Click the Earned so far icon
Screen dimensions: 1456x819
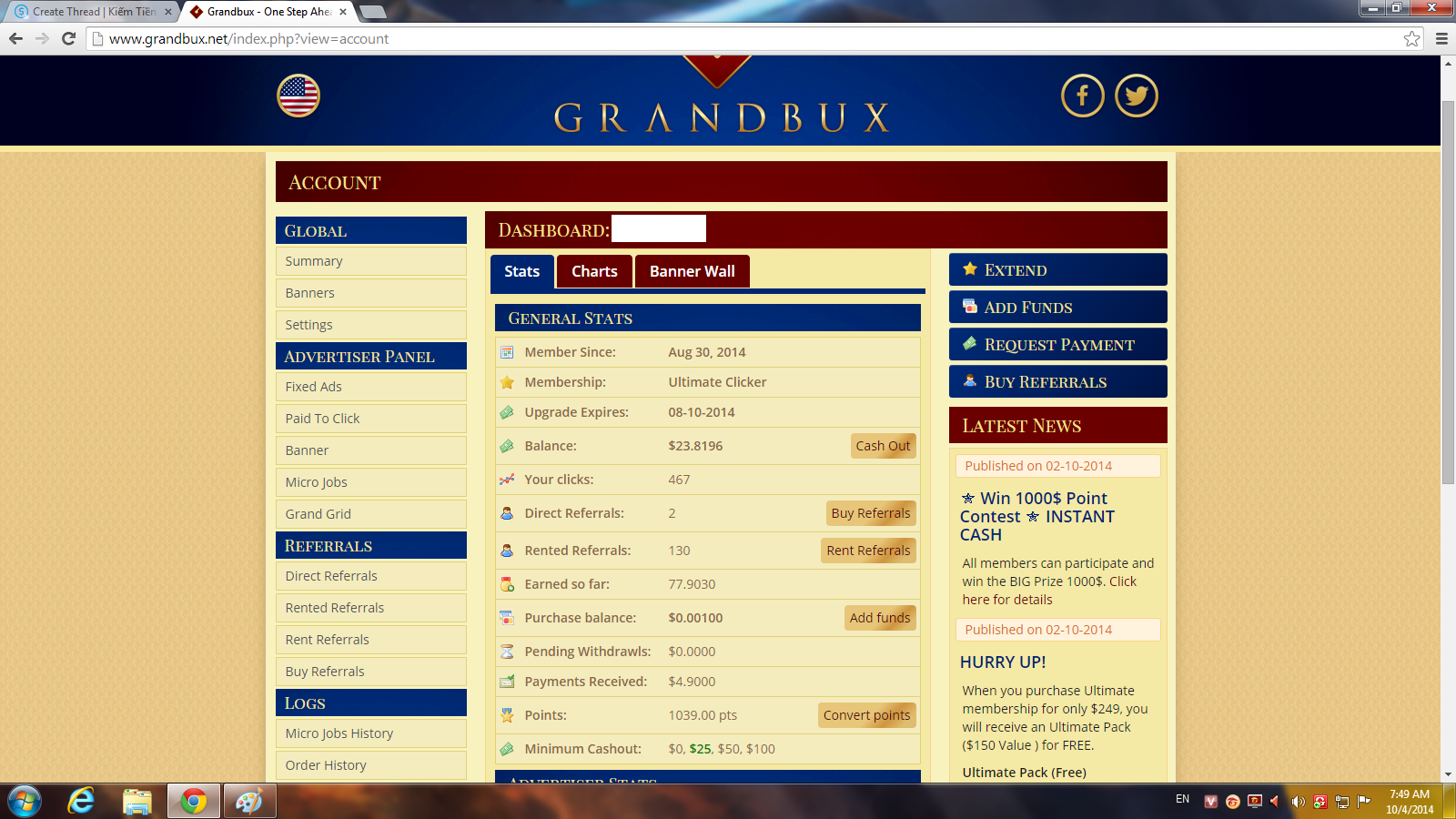[x=507, y=584]
